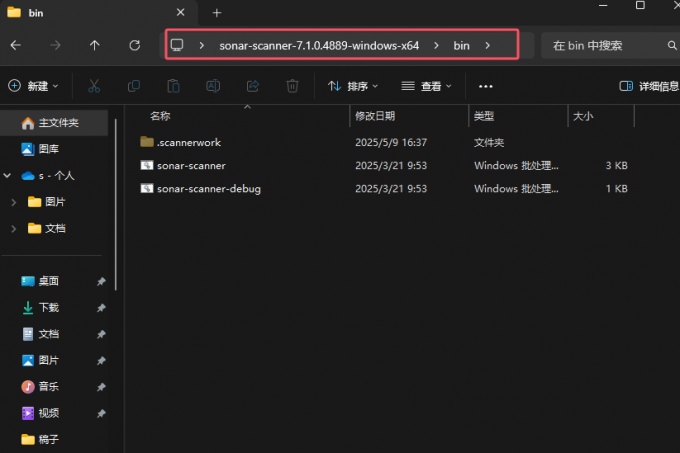Image resolution: width=680 pixels, height=453 pixels.
Task: Click the chevron after the computer icon
Action: tap(201, 45)
